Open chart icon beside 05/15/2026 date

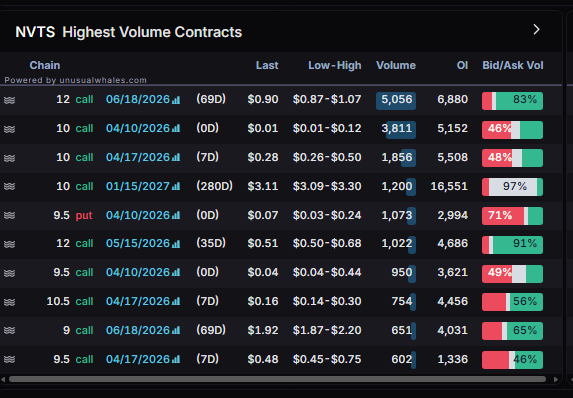click(x=176, y=244)
